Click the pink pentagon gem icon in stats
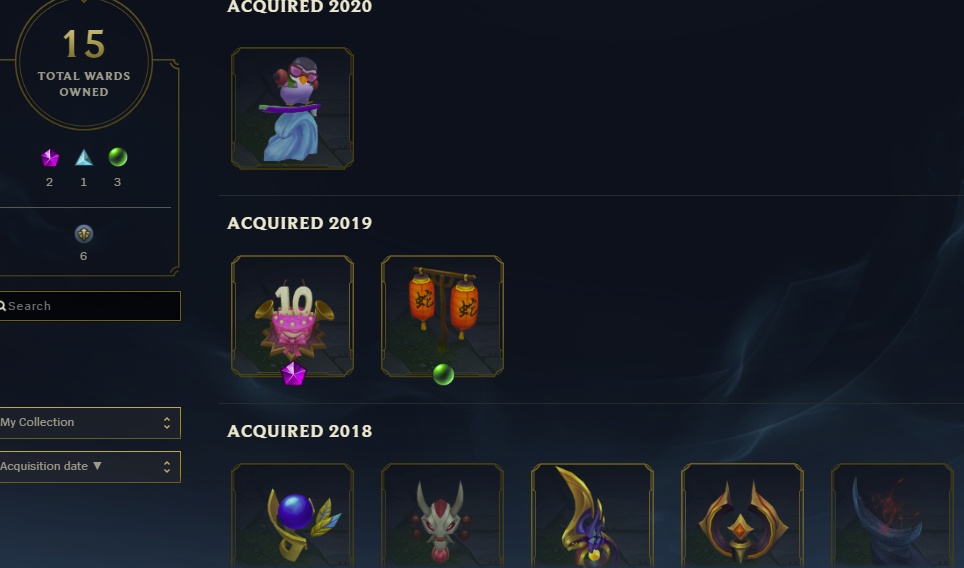This screenshot has height=568, width=964. tap(50, 158)
